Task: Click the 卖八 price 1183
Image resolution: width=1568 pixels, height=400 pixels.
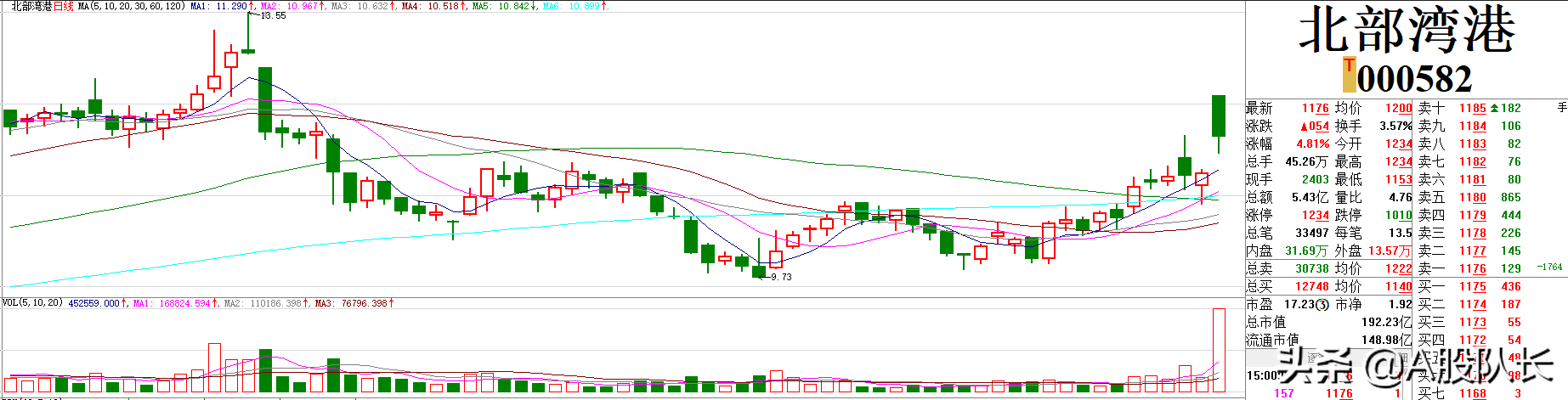Action: (x=1473, y=144)
